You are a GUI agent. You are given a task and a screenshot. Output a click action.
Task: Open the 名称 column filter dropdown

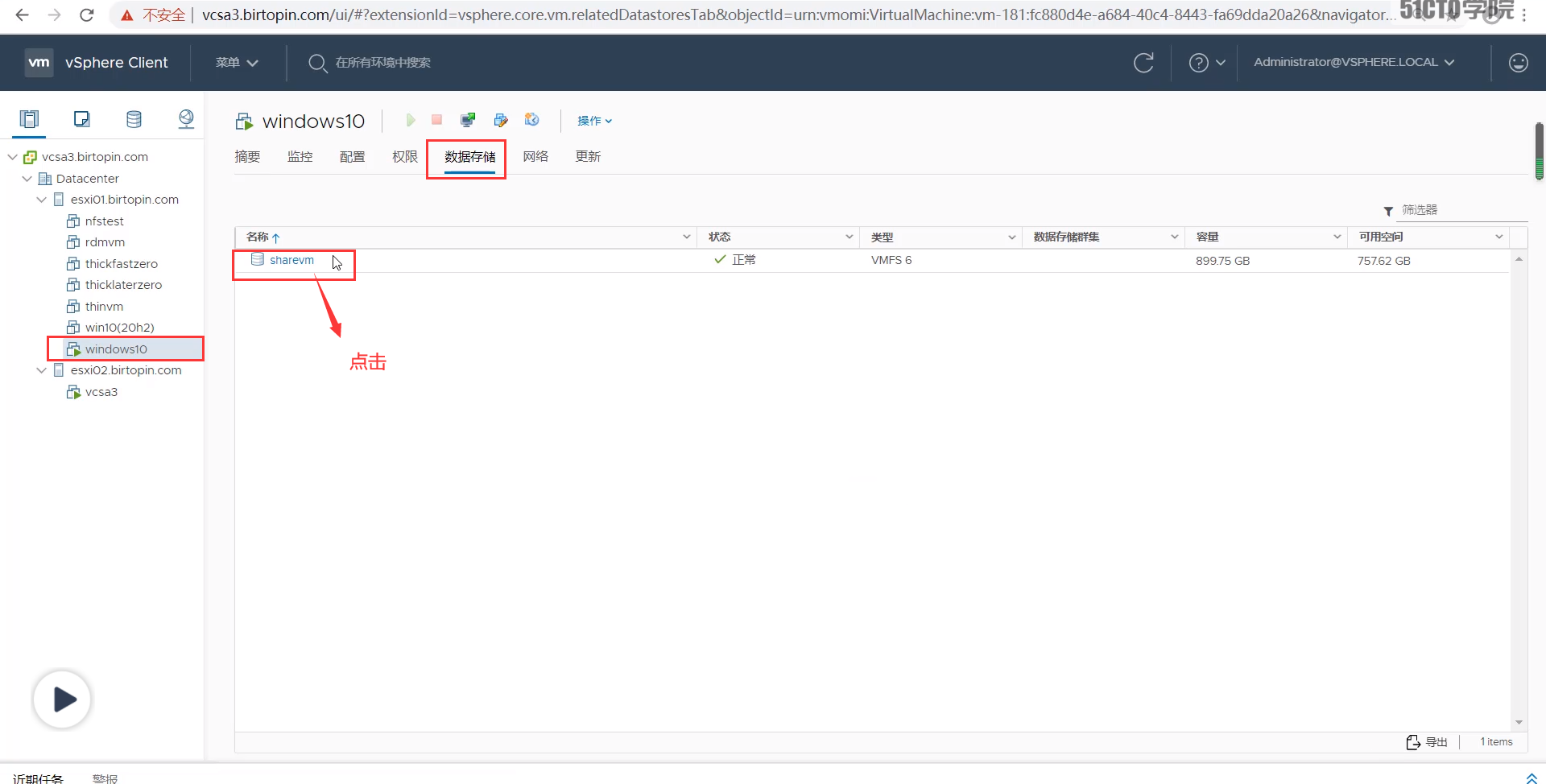pos(686,237)
